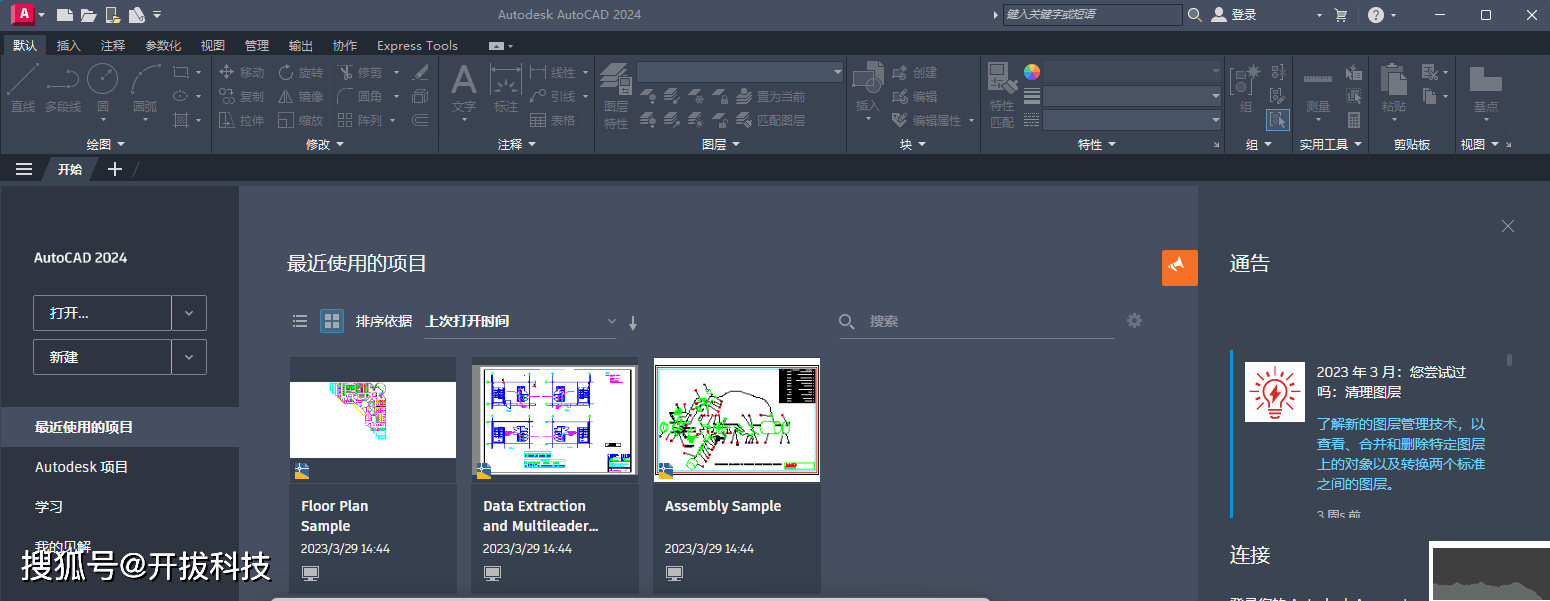The width and height of the screenshot is (1550, 601).
Task: Open Autodesk App Store cart icon
Action: pos(1341,15)
